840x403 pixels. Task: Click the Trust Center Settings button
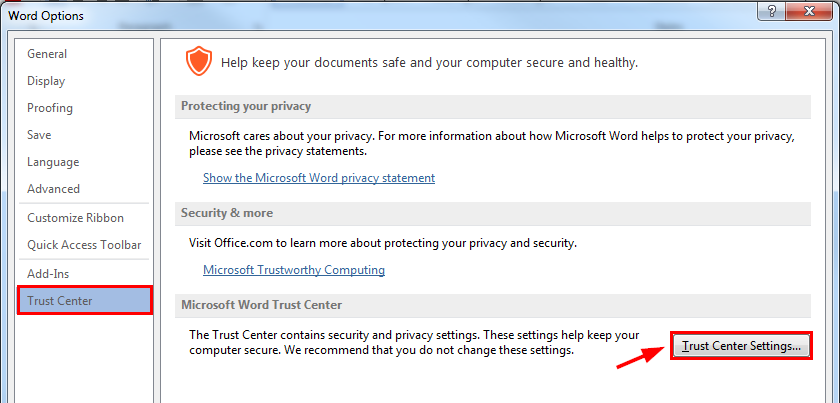pos(740,346)
